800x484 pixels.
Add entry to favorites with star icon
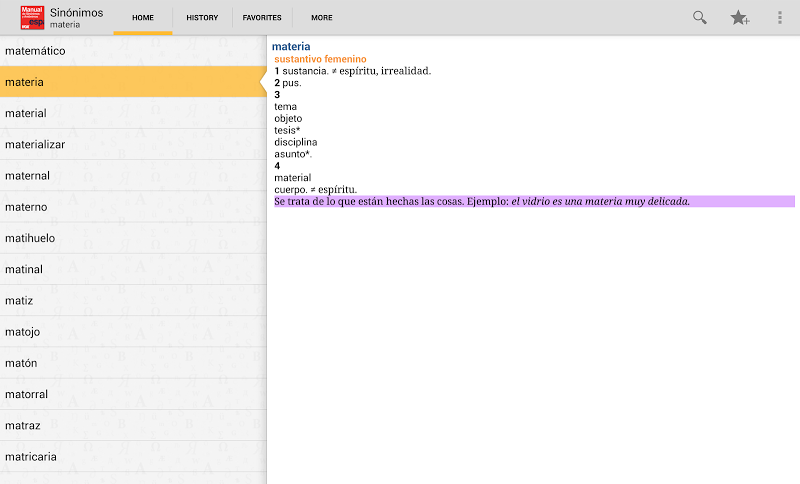pyautogui.click(x=740, y=17)
